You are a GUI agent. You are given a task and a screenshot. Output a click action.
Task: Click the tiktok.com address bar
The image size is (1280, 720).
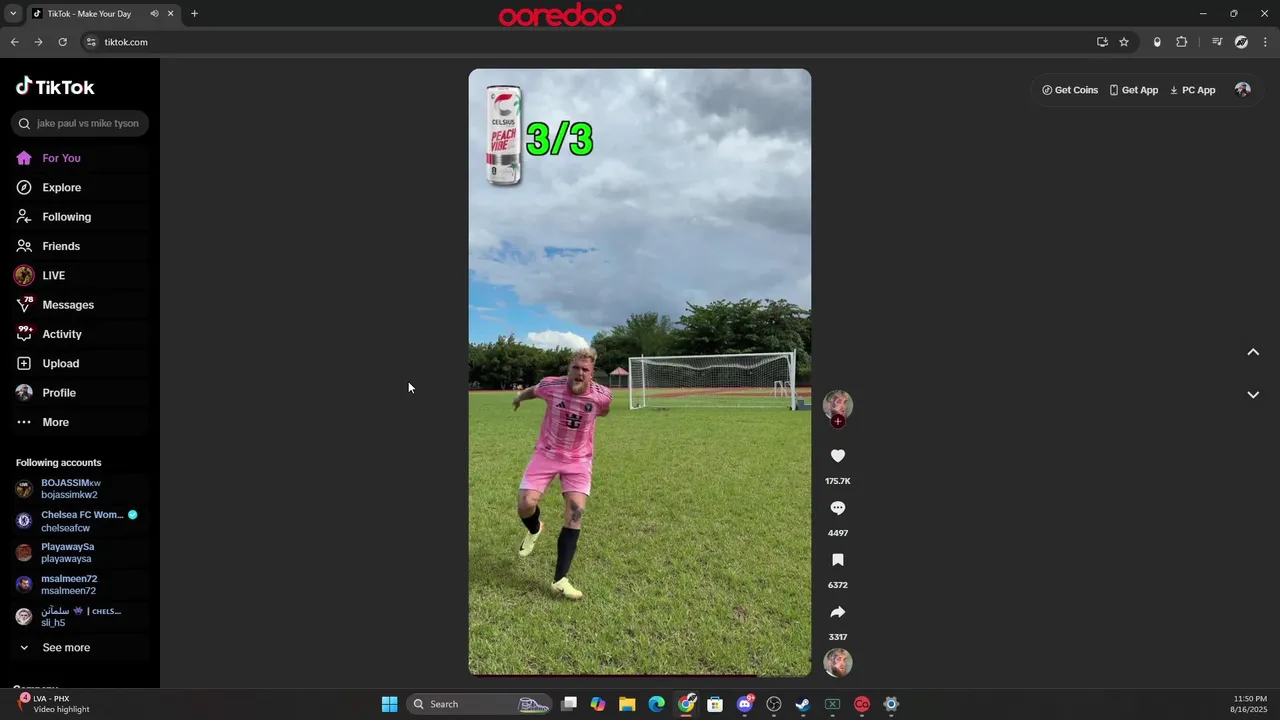[590, 42]
